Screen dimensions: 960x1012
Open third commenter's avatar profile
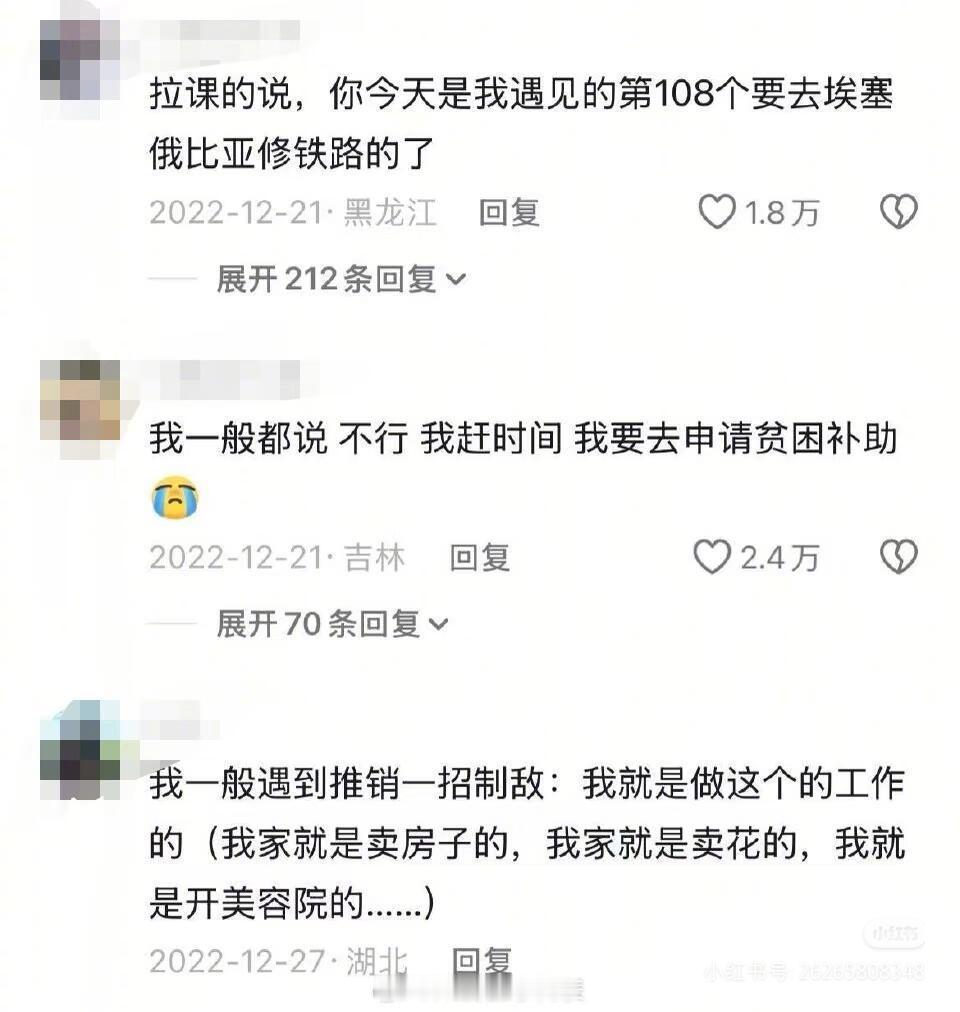pyautogui.click(x=79, y=750)
